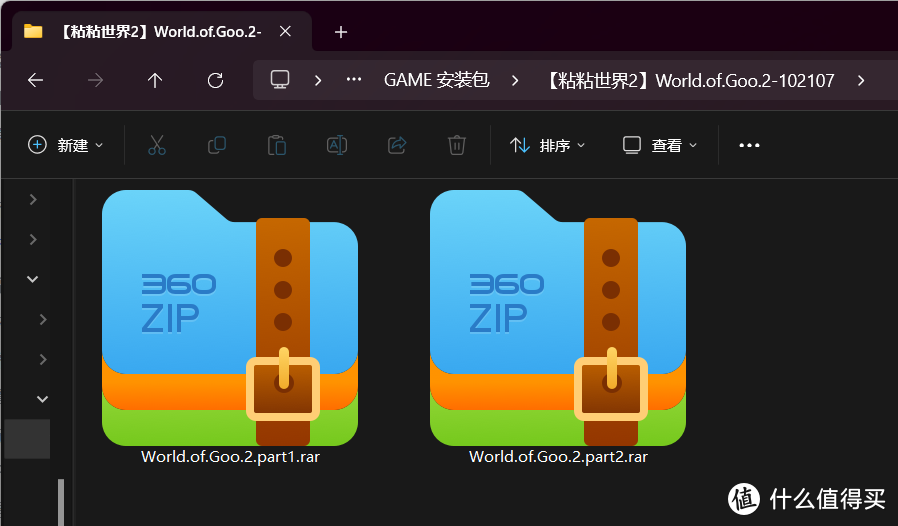Paste using the clipboard icon

277,145
